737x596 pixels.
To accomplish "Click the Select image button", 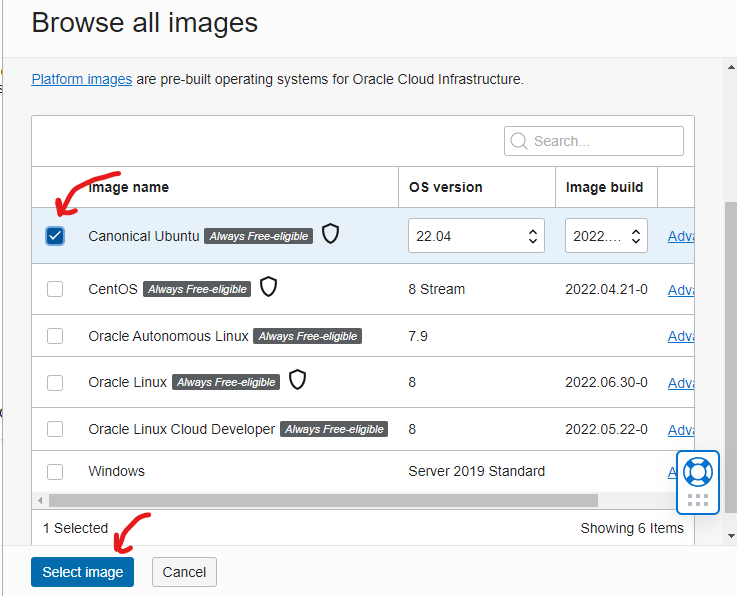I will 82,572.
